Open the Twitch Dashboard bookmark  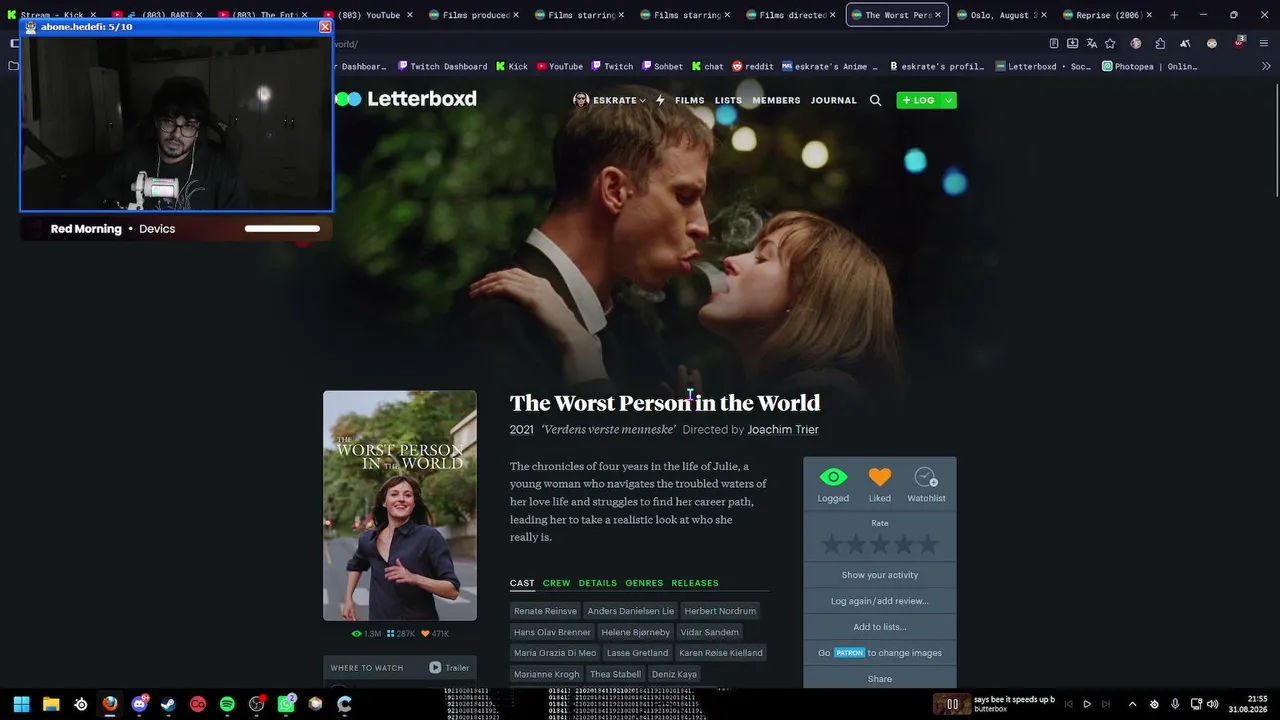[442, 67]
